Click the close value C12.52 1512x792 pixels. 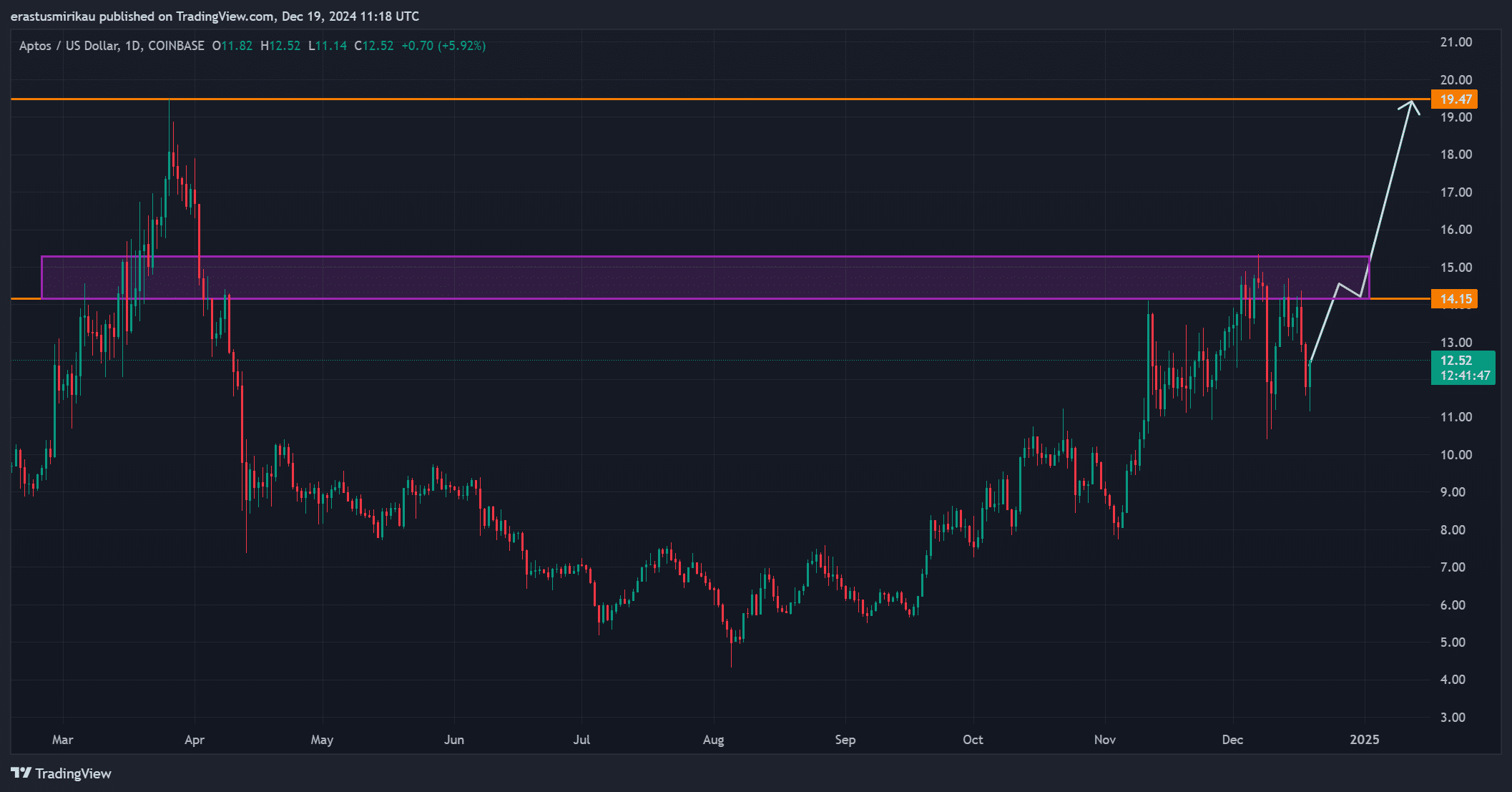[374, 46]
